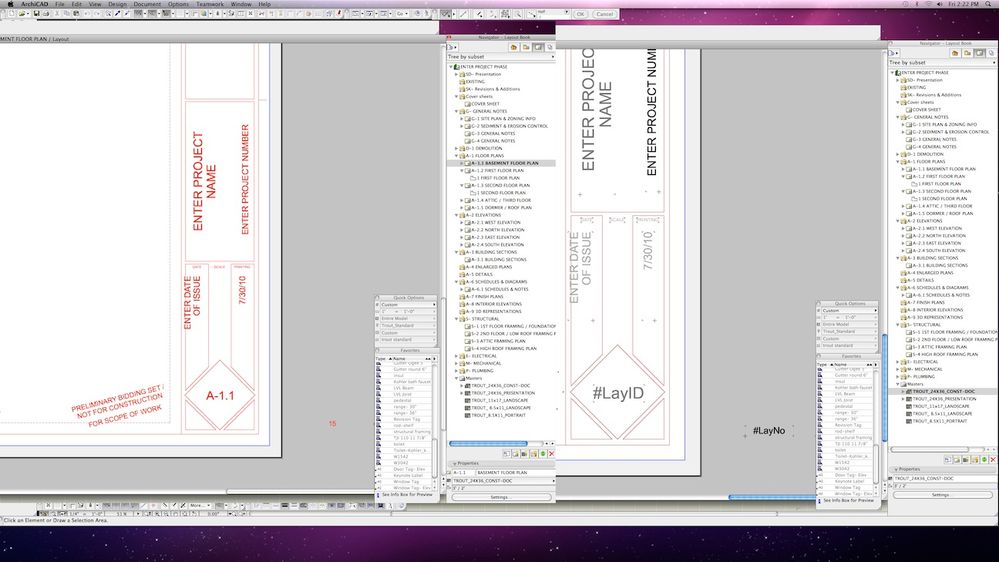Open Entire Model dropdown in right Quick Options
The width and height of the screenshot is (999, 562).
847,324
